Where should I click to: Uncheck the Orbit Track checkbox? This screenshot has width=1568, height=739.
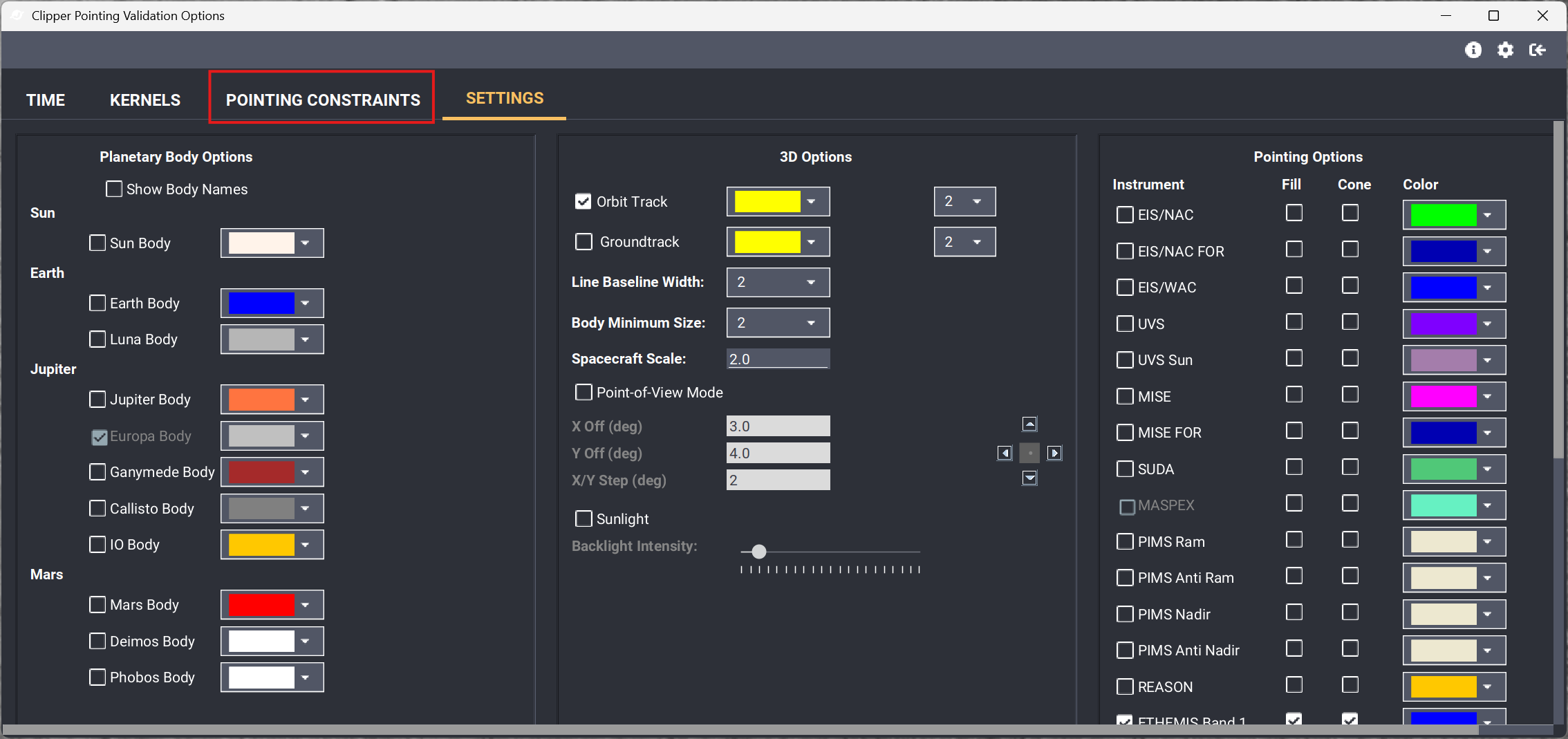coord(584,201)
